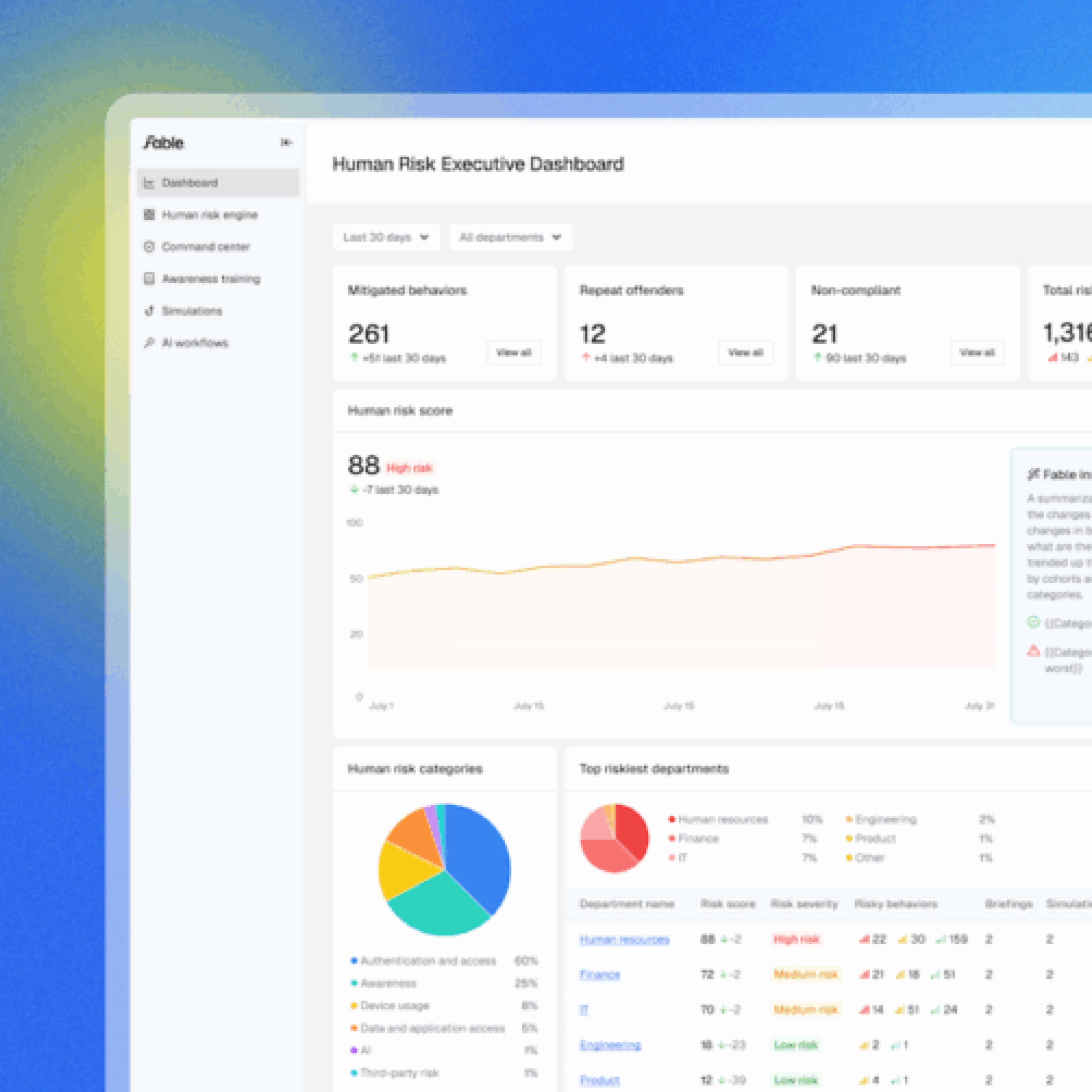The image size is (1092, 1092).
Task: Click the Non-compliant count 21
Action: pyautogui.click(x=825, y=334)
